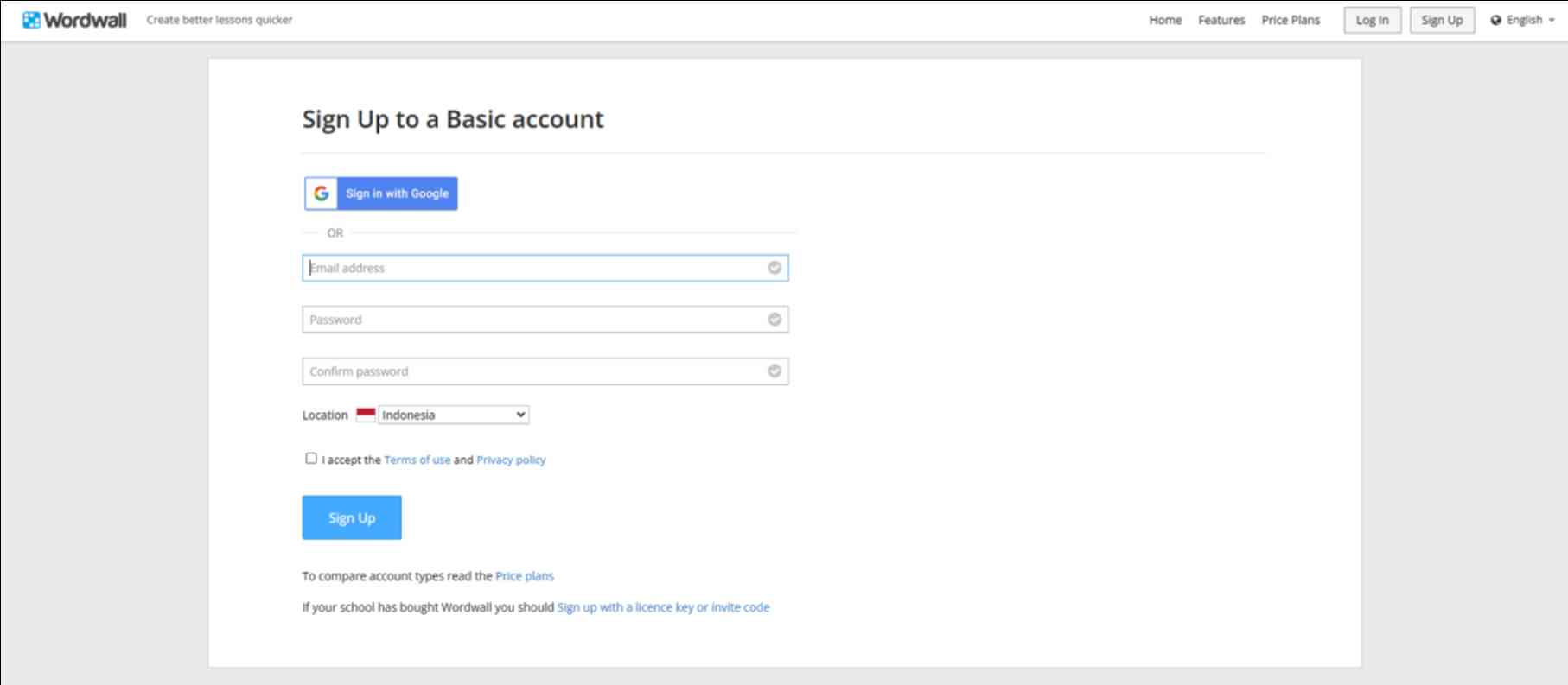1568x685 pixels.
Task: Click the 'Location' label
Action: 325,415
